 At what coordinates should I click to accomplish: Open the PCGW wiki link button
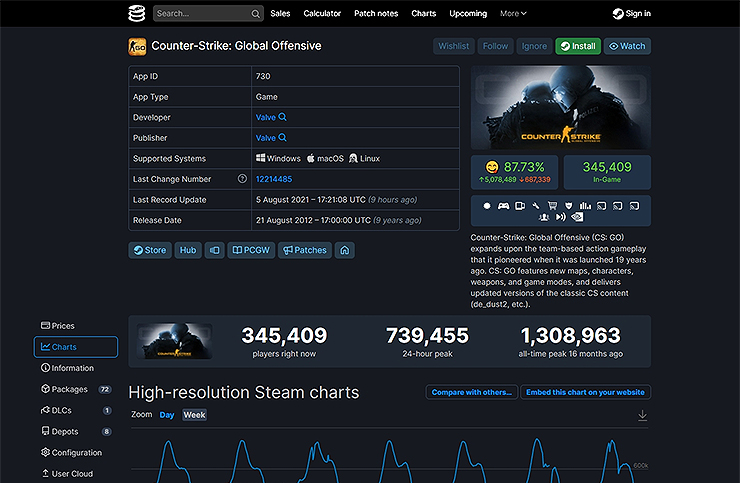251,250
